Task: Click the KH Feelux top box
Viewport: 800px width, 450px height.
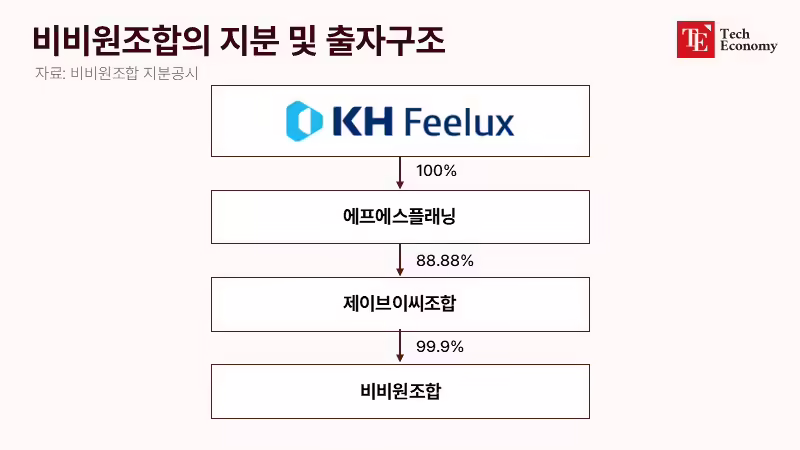Action: pos(401,121)
